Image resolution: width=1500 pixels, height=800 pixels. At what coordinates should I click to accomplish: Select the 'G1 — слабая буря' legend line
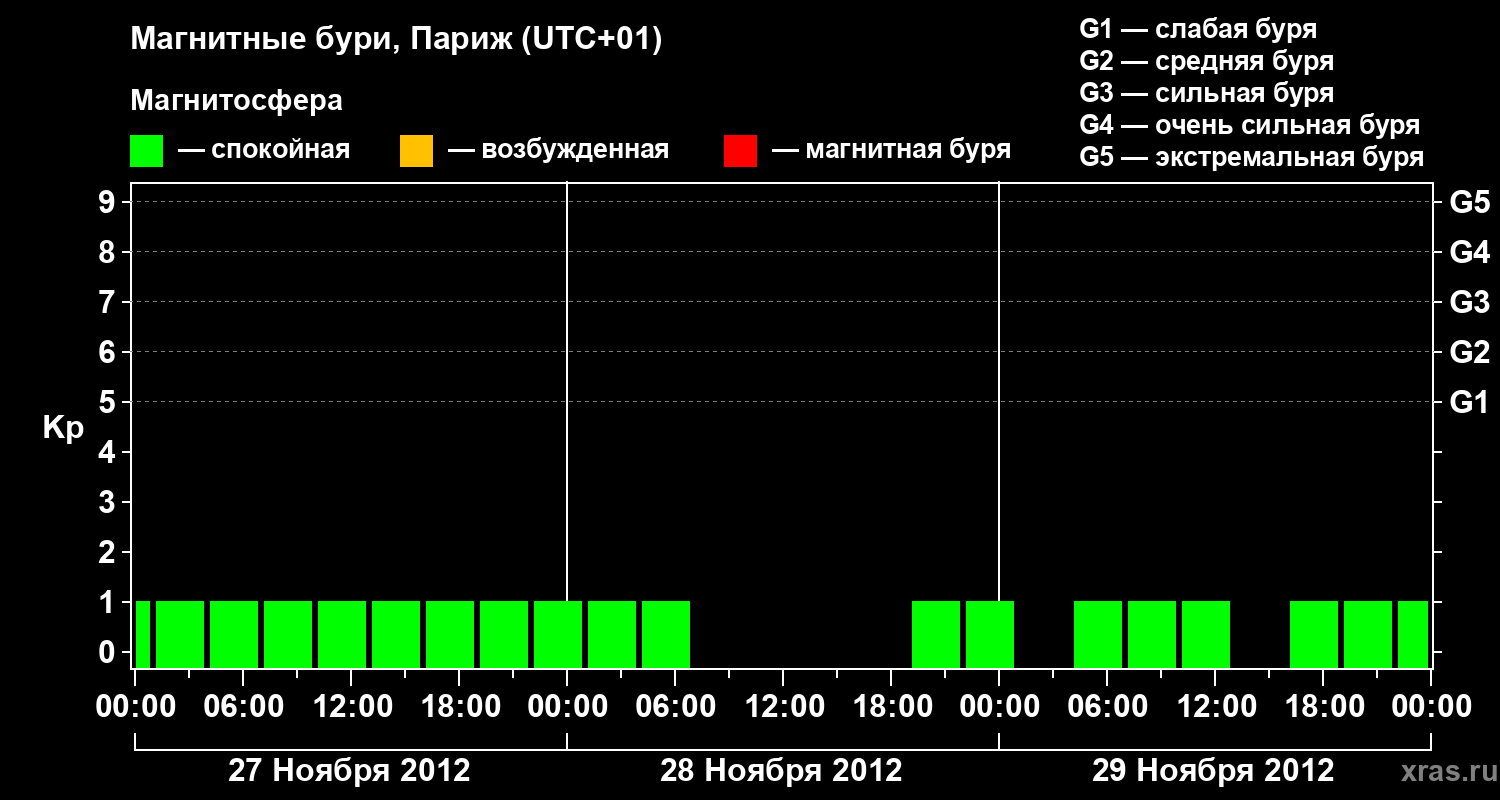coord(1198,29)
